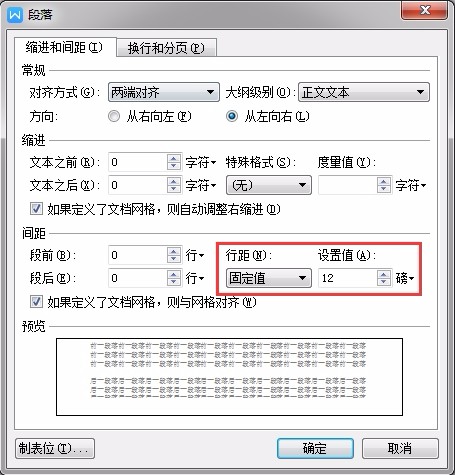The height and width of the screenshot is (475, 455).
Task: Decrease the 文本之后 indent with down arrow
Action: click(x=173, y=189)
